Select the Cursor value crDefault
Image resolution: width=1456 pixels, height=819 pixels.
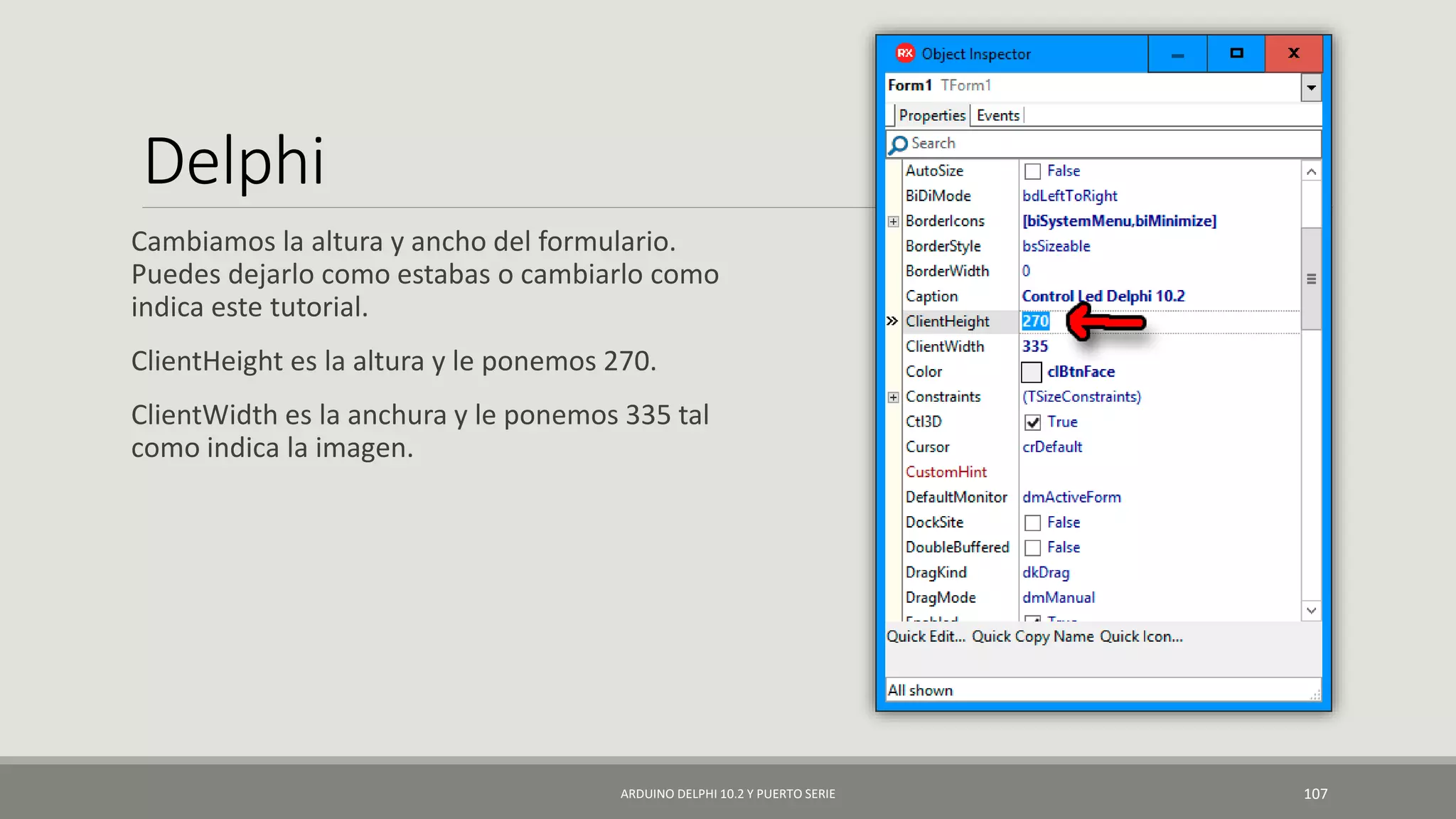tap(1052, 447)
